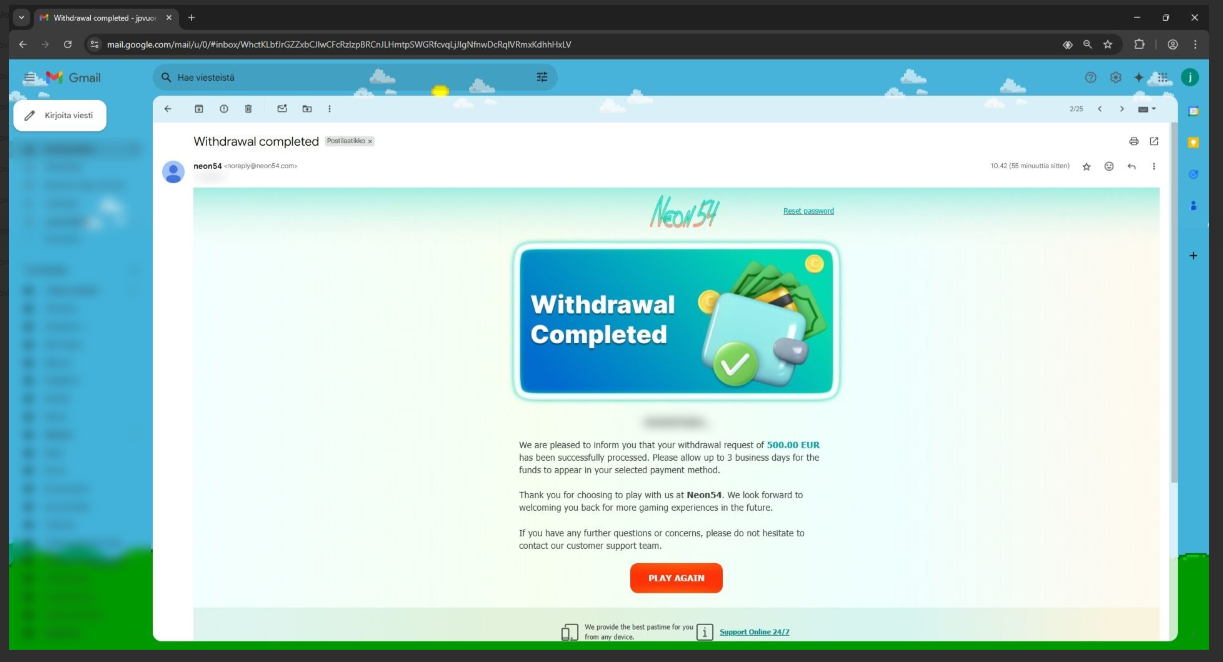
Task: Open the tab search dropdown
Action: (x=21, y=18)
